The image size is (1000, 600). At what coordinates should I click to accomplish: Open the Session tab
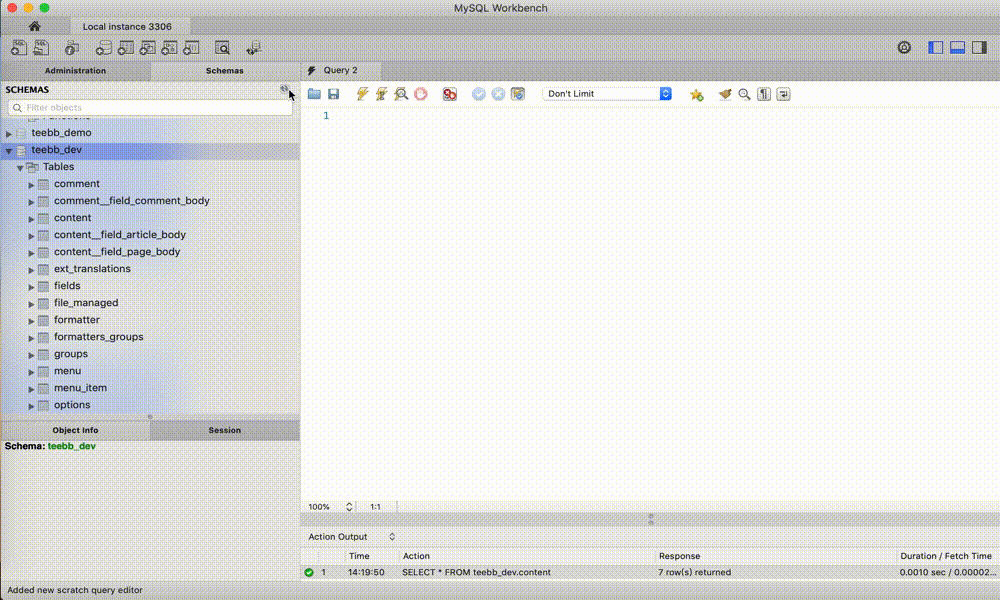tap(224, 430)
